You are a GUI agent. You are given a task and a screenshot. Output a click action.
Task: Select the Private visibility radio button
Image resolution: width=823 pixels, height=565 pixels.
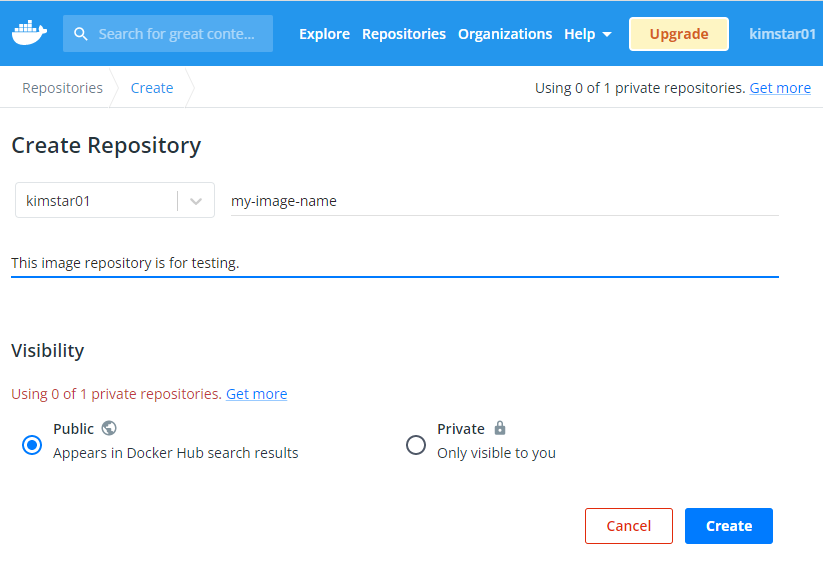[416, 445]
